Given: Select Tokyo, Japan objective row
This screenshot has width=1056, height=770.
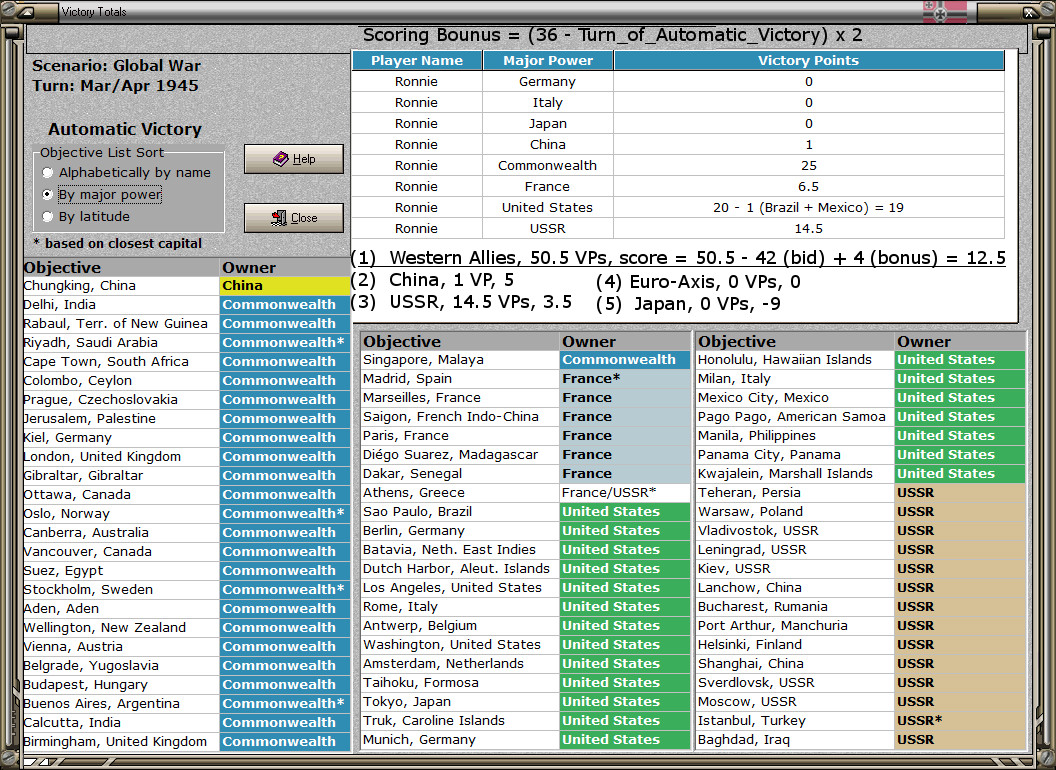Looking at the screenshot, I should coord(525,701).
